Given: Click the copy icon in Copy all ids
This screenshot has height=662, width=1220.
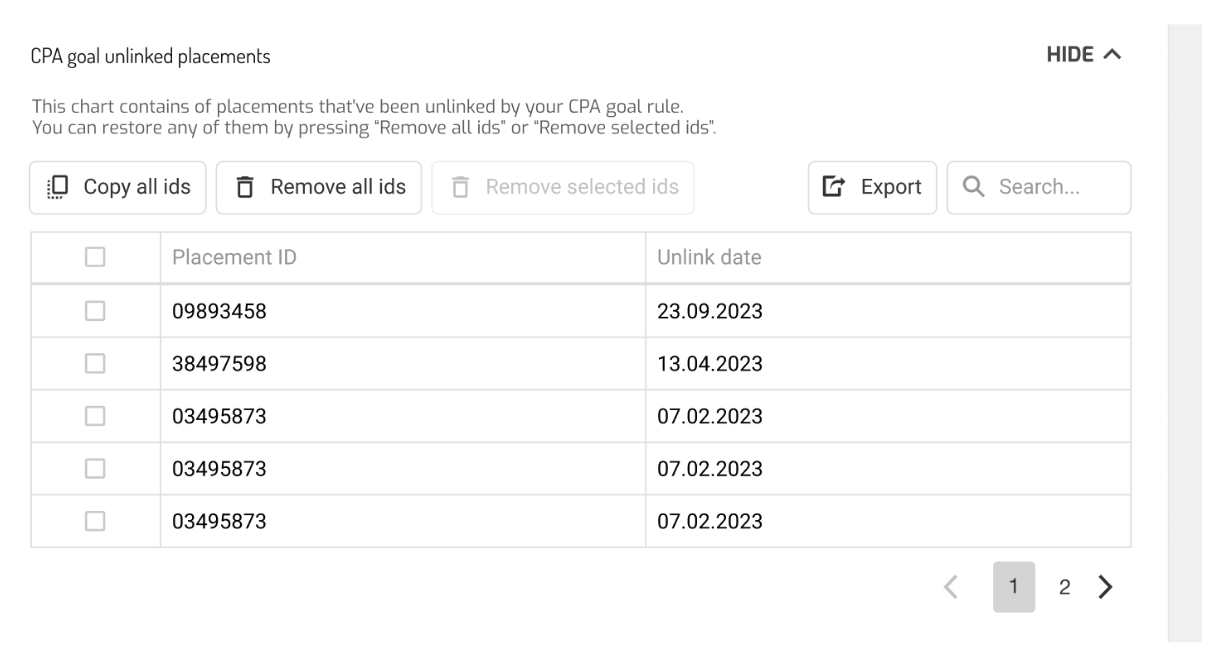Looking at the screenshot, I should pyautogui.click(x=57, y=187).
